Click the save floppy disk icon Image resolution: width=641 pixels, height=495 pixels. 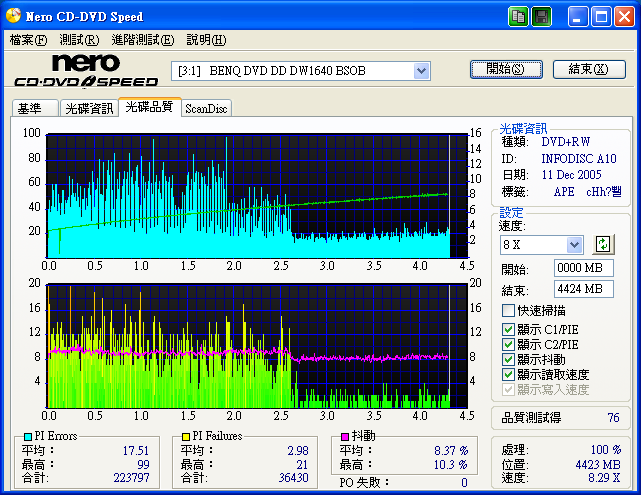(x=542, y=17)
